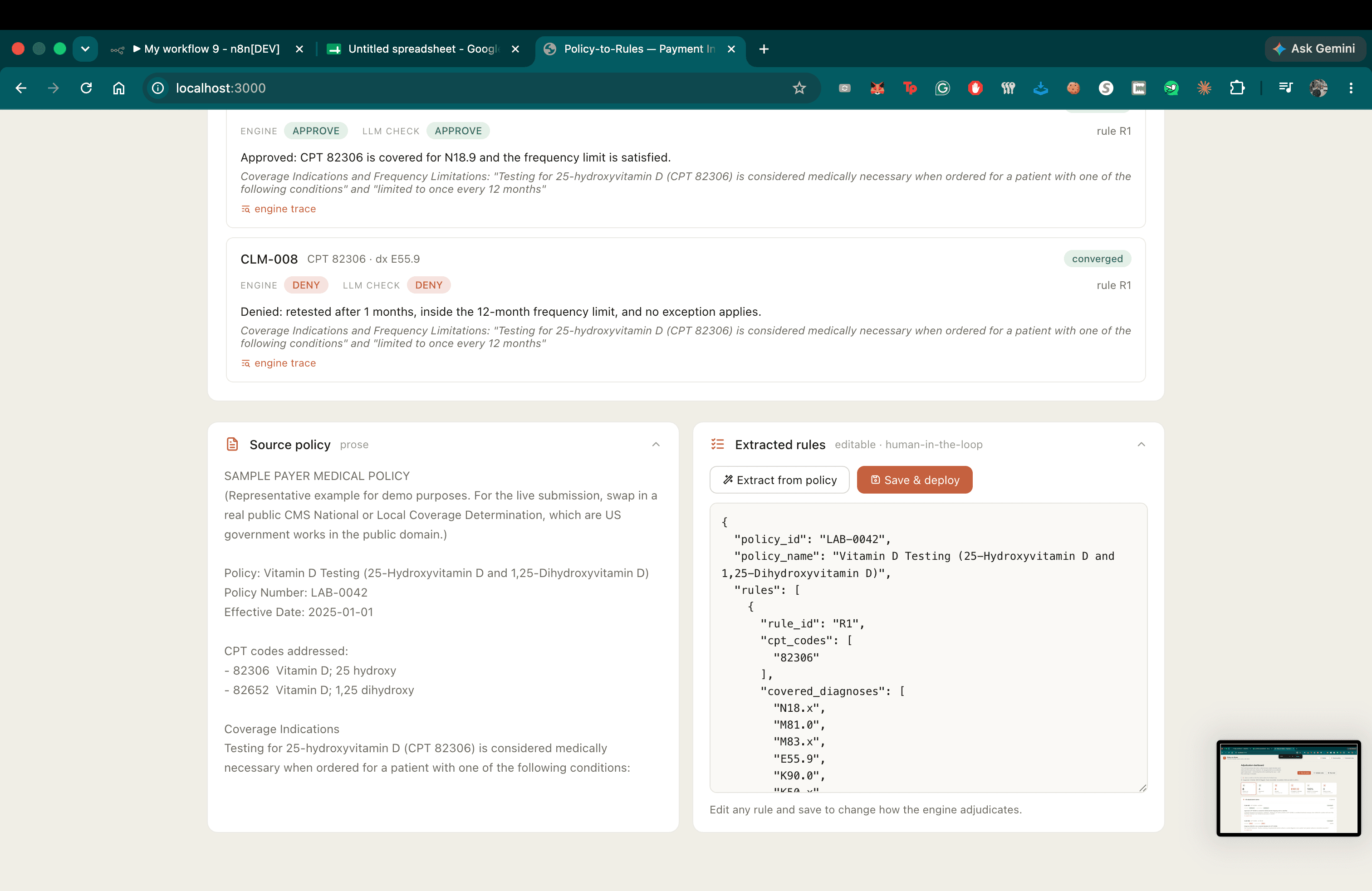Open the Chrome three-dot menu
The height and width of the screenshot is (891, 1372).
coord(1351,88)
